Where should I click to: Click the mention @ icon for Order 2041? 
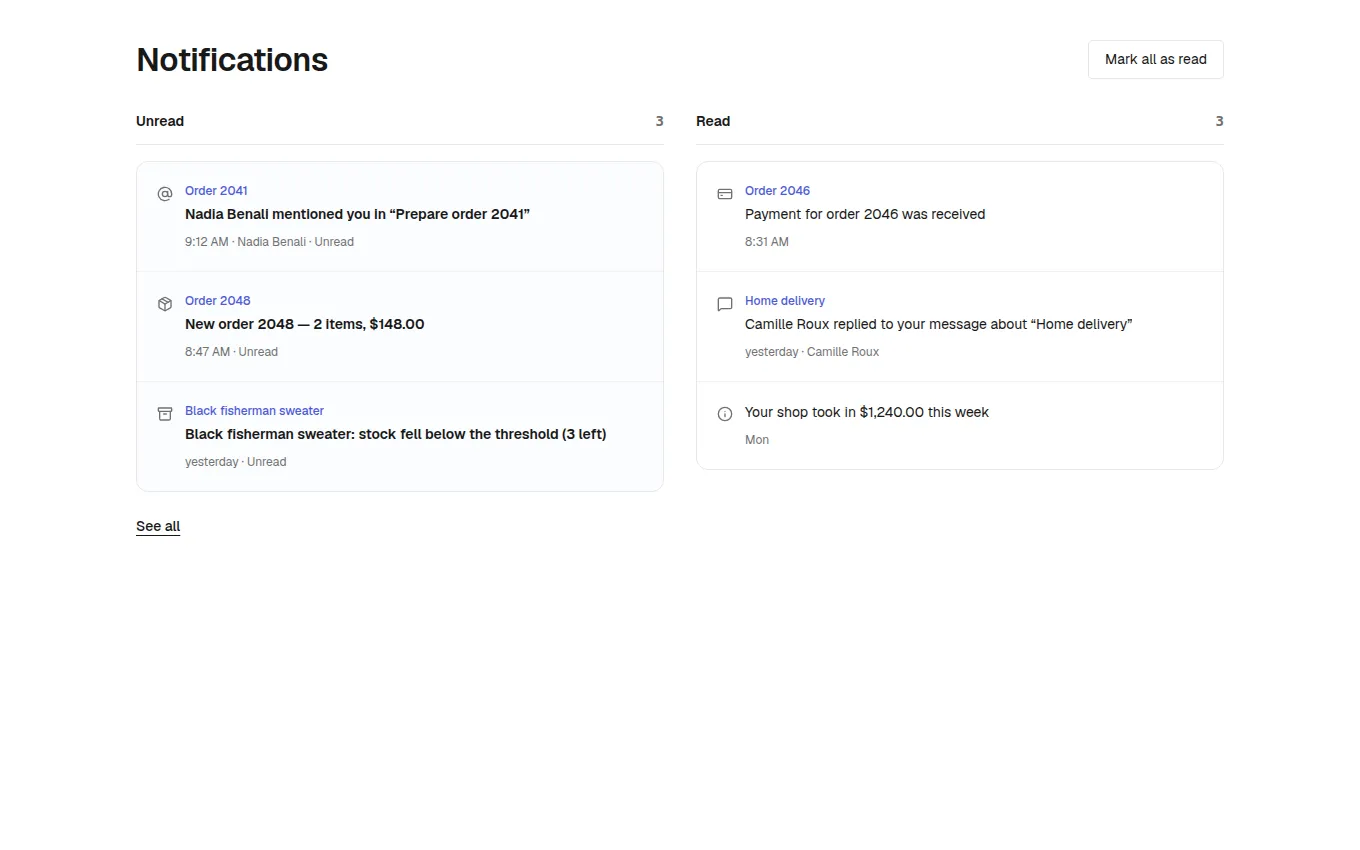click(165, 194)
